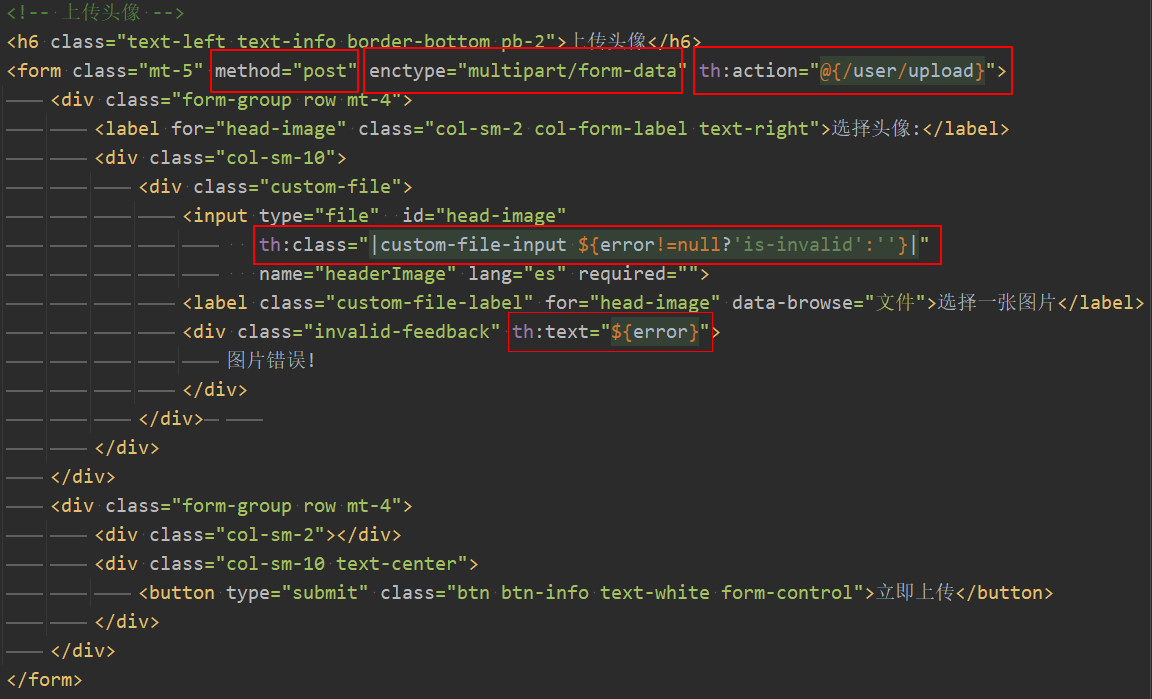Click the lang="es" attribute
This screenshot has height=699, width=1152.
(517, 274)
